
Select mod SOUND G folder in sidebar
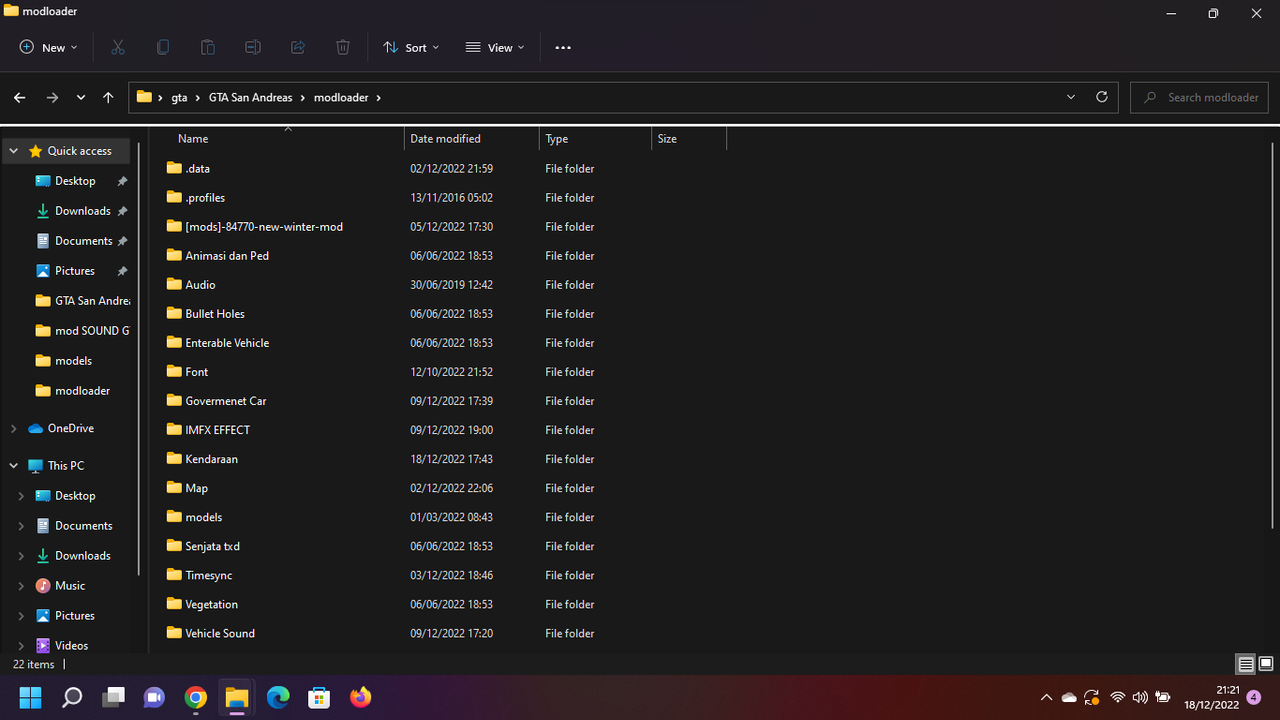pos(82,331)
